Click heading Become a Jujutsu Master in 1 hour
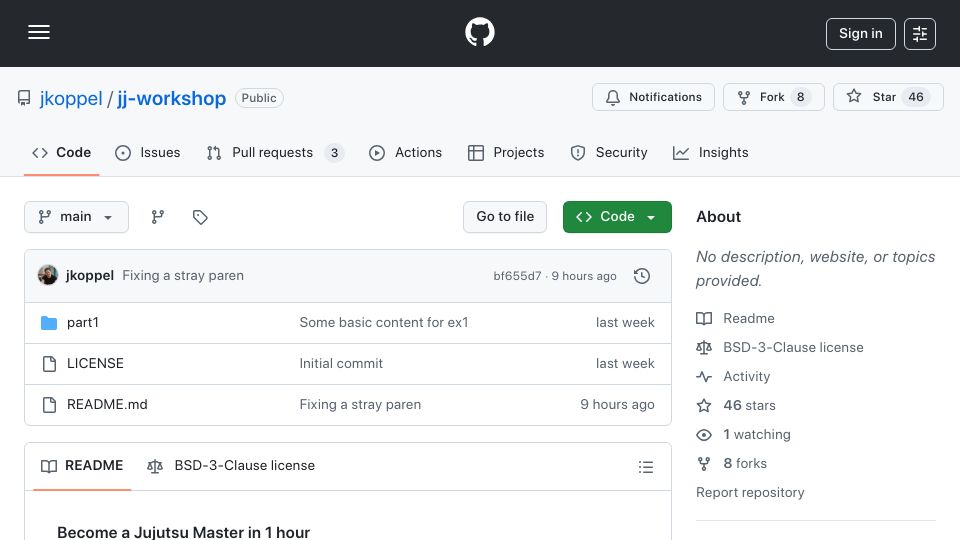This screenshot has width=960, height=540. [x=184, y=532]
